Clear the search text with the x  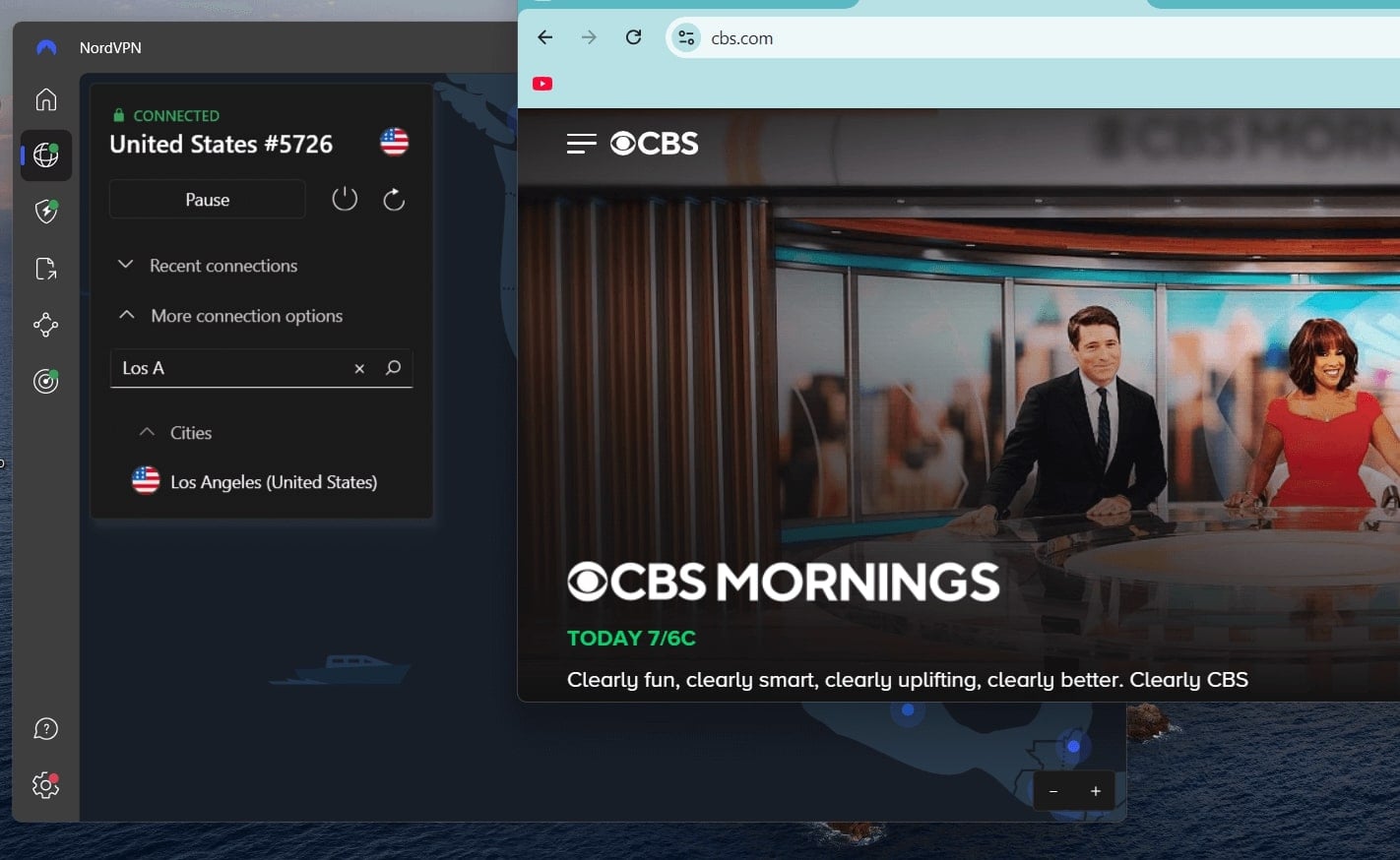pos(359,368)
